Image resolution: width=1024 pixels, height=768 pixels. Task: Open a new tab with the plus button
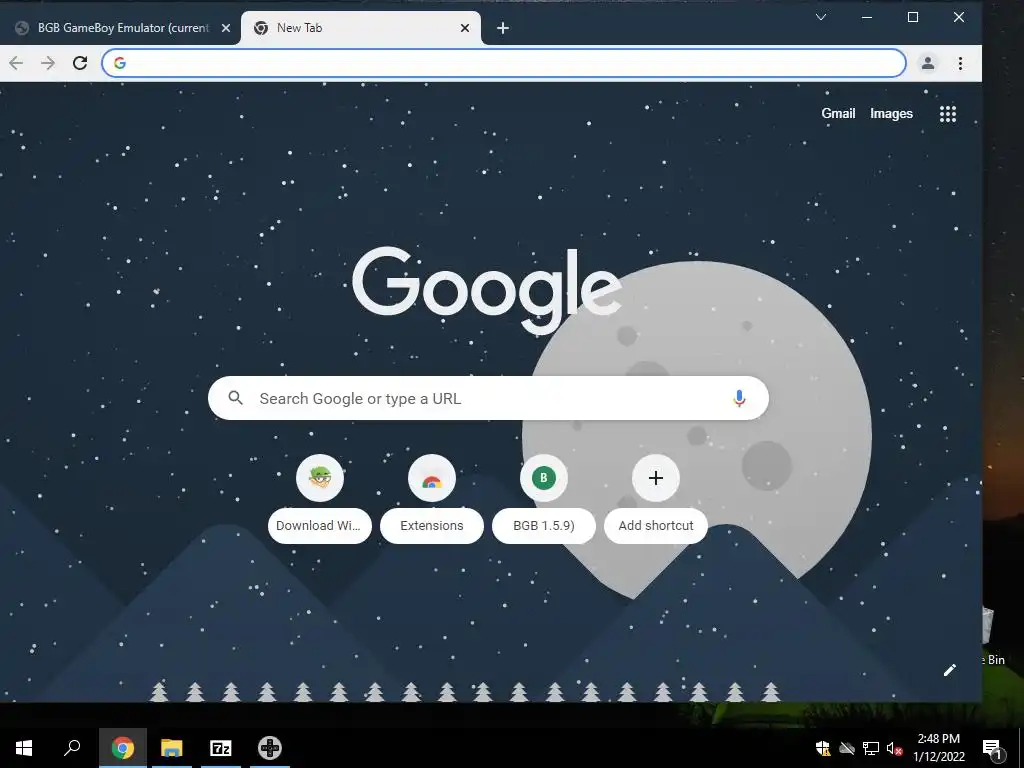tap(502, 28)
